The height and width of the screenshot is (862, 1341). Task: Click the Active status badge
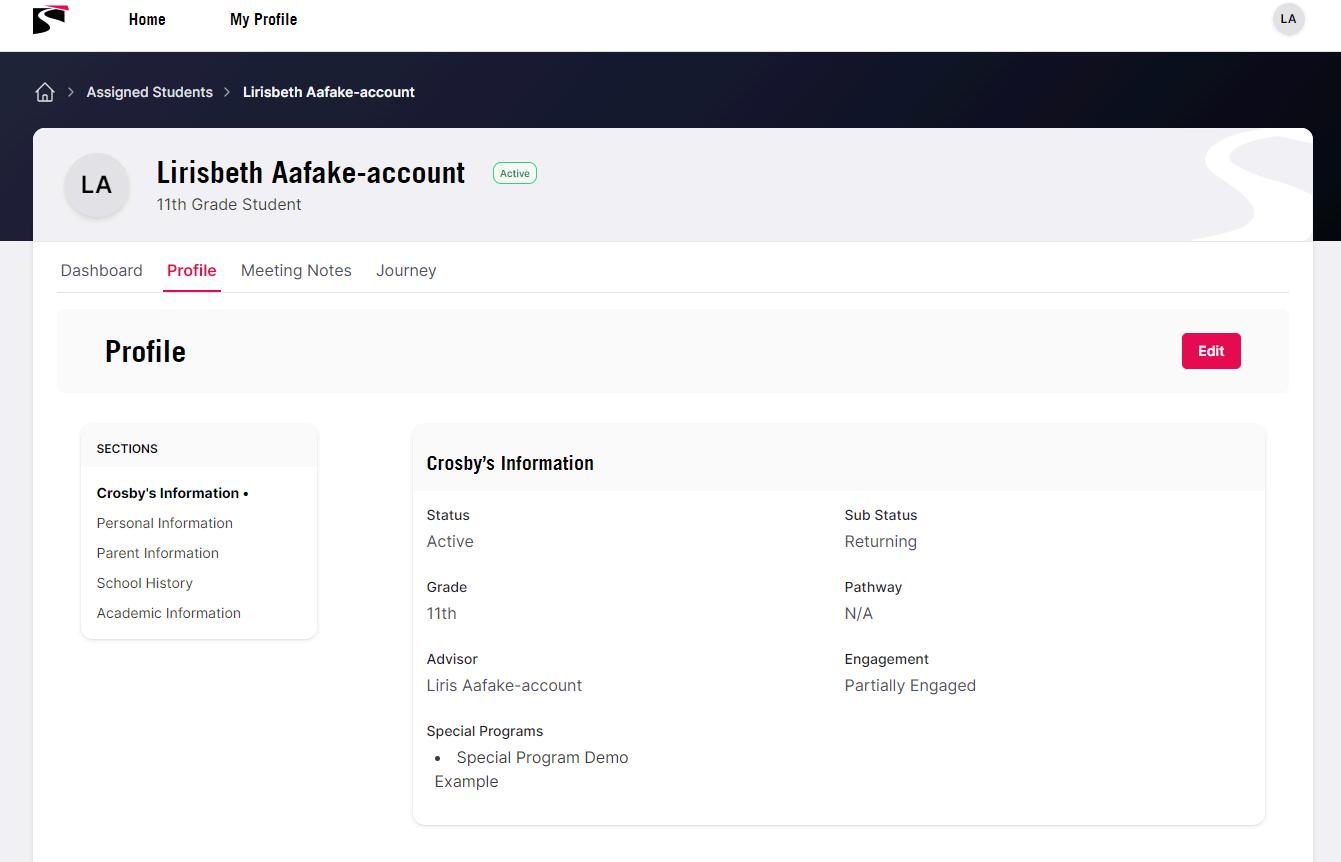[515, 173]
